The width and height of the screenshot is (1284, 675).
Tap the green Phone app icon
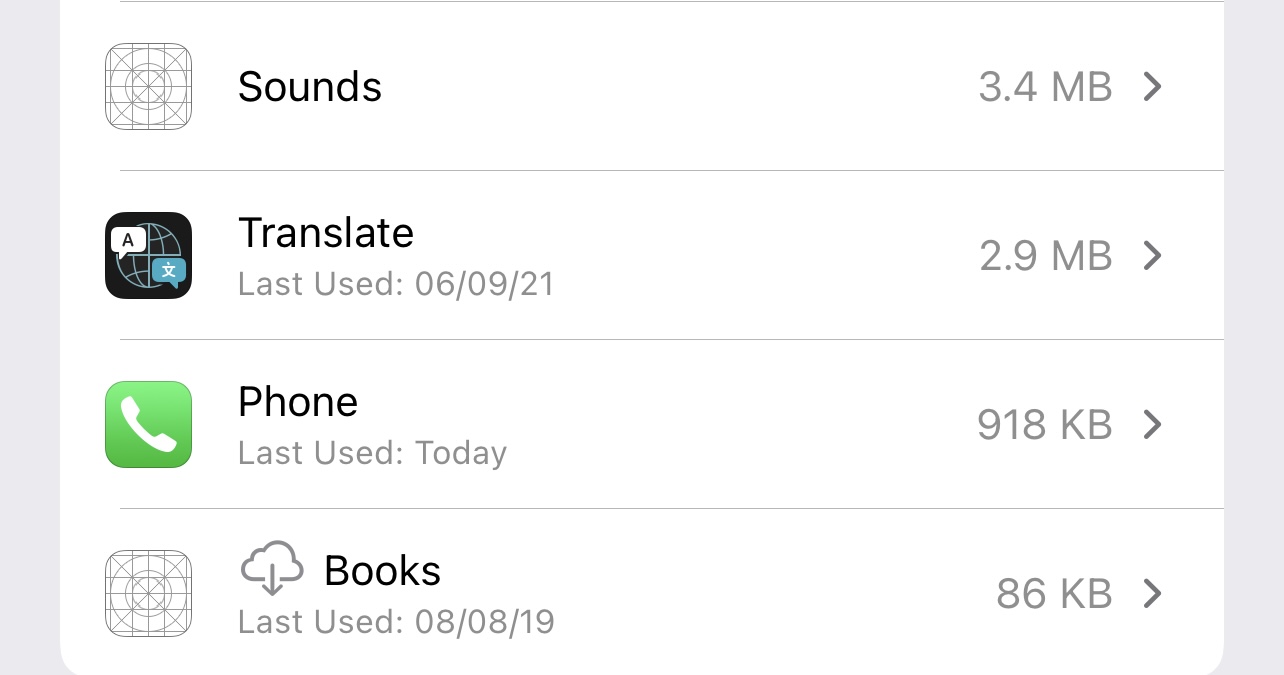coord(148,425)
